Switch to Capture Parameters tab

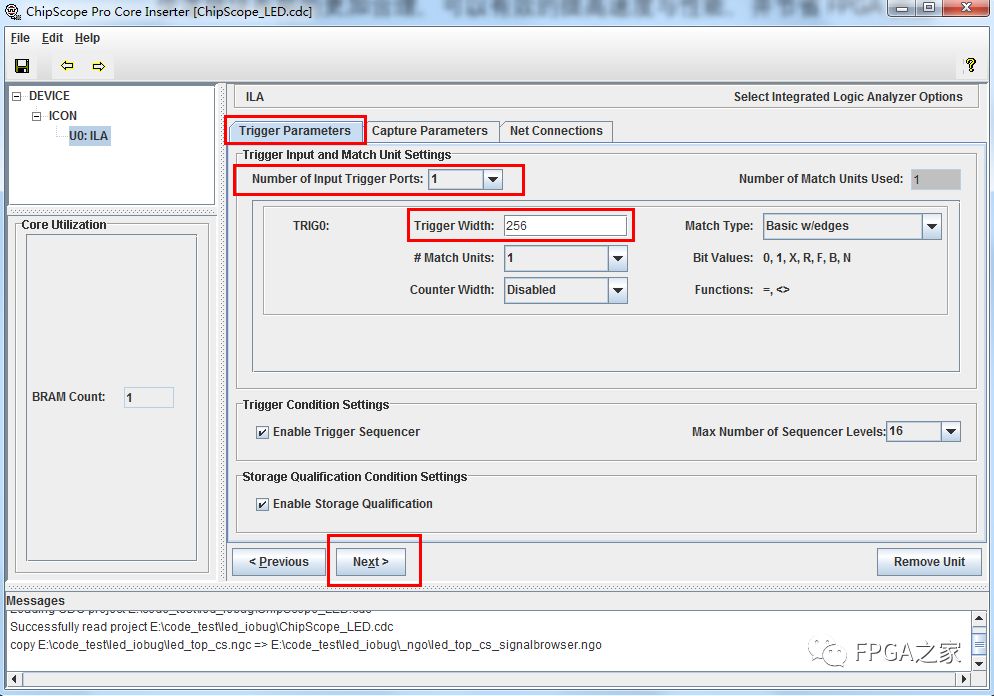[x=430, y=131]
